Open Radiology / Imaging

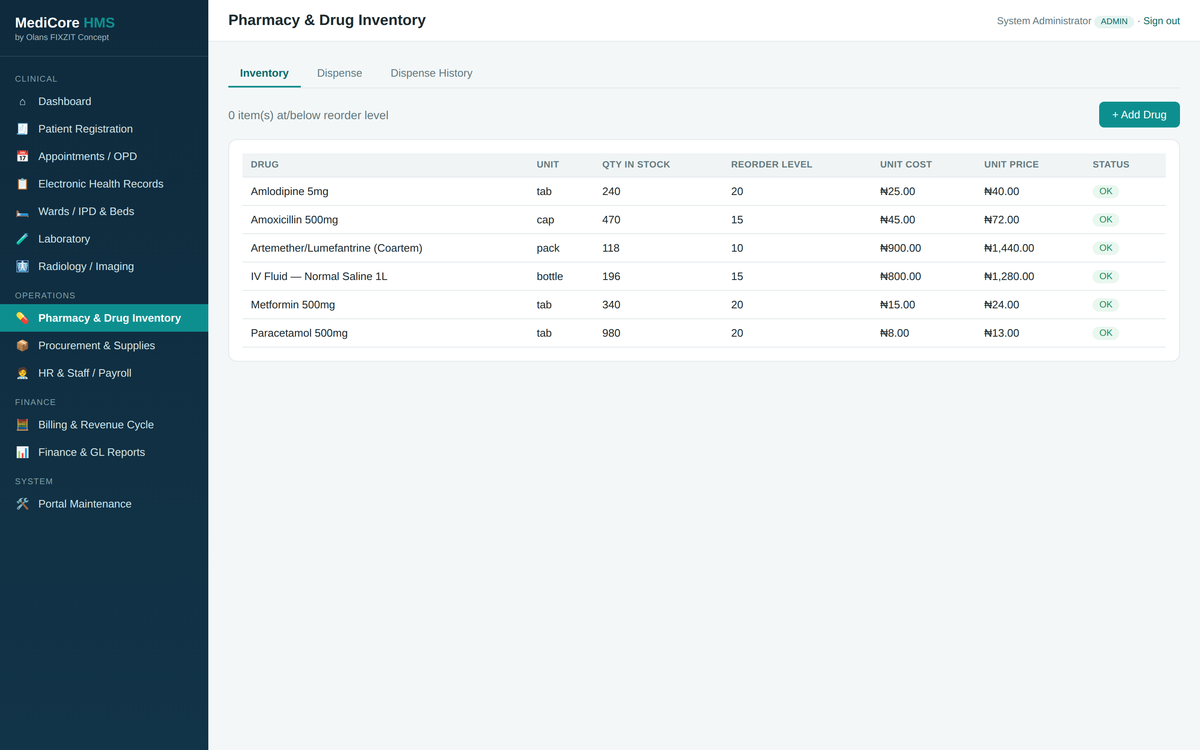point(104,266)
